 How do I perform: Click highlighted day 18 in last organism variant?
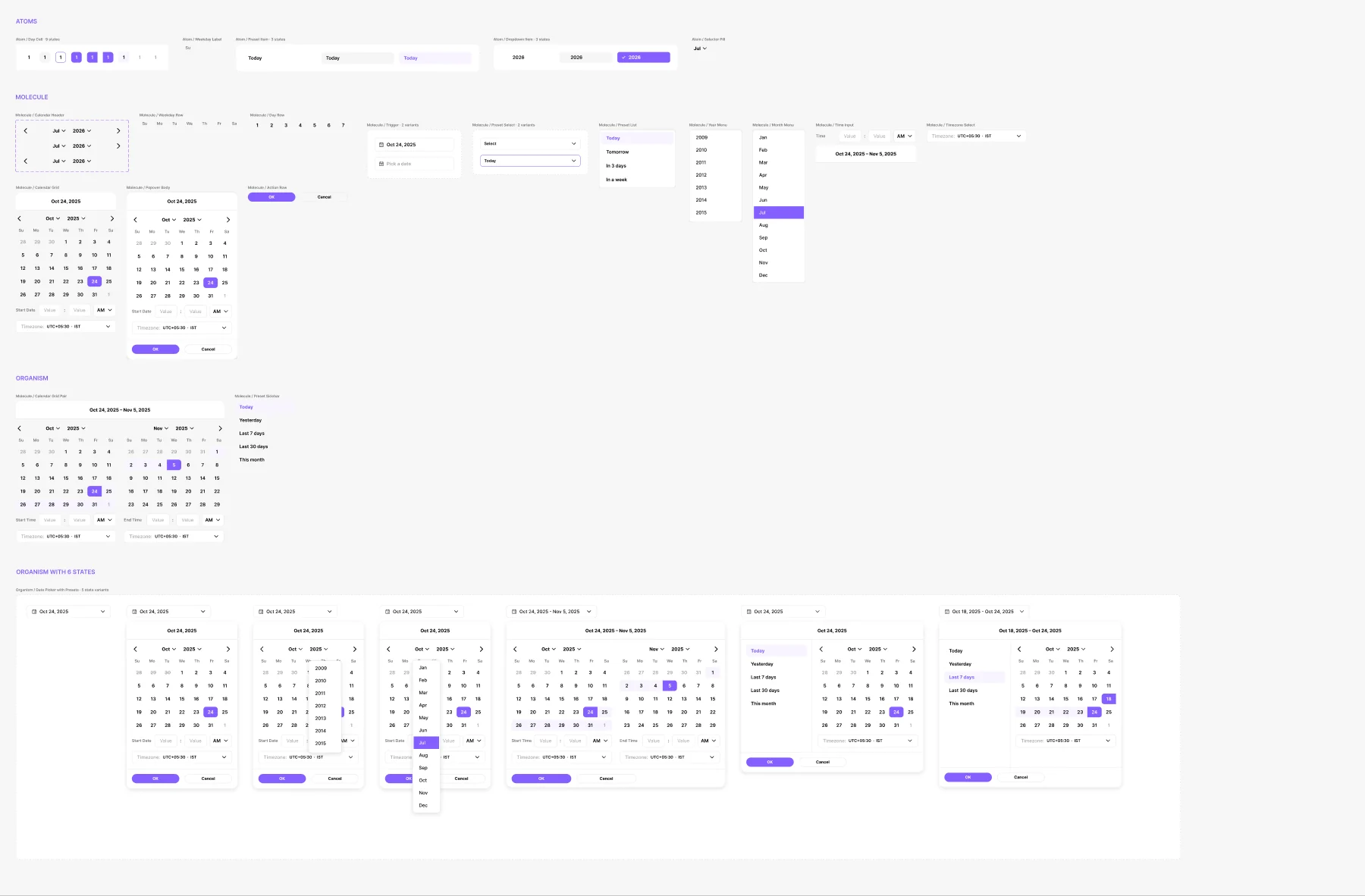point(1109,699)
